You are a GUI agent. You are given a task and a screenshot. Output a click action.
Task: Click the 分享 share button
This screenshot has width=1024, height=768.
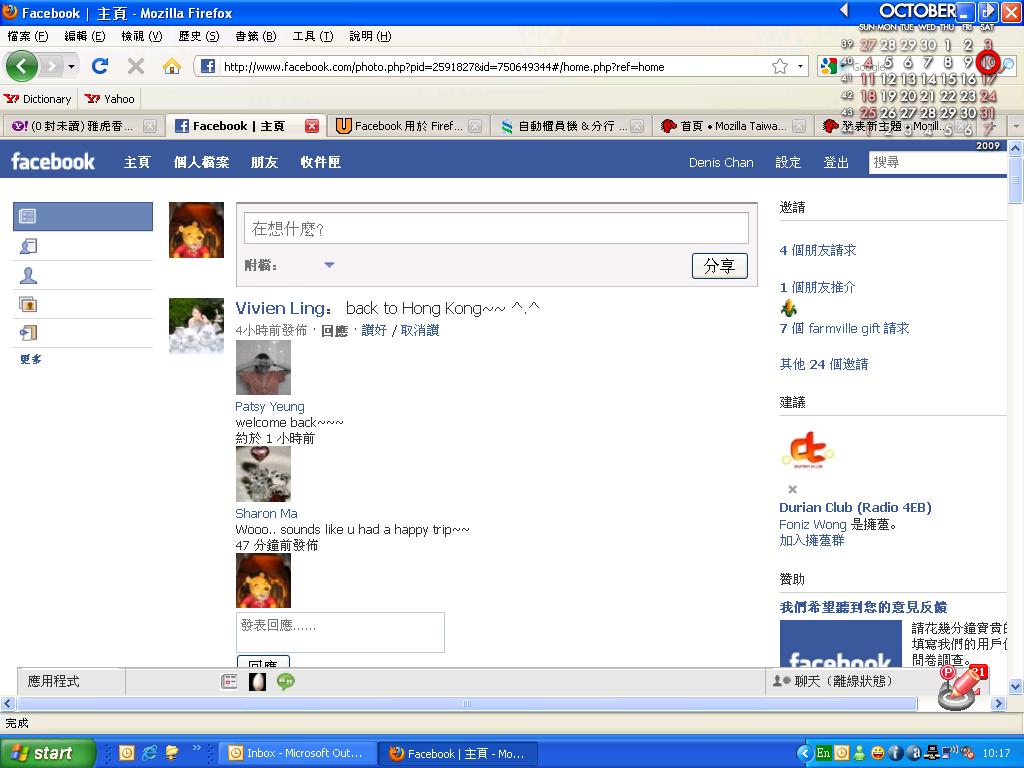point(719,266)
